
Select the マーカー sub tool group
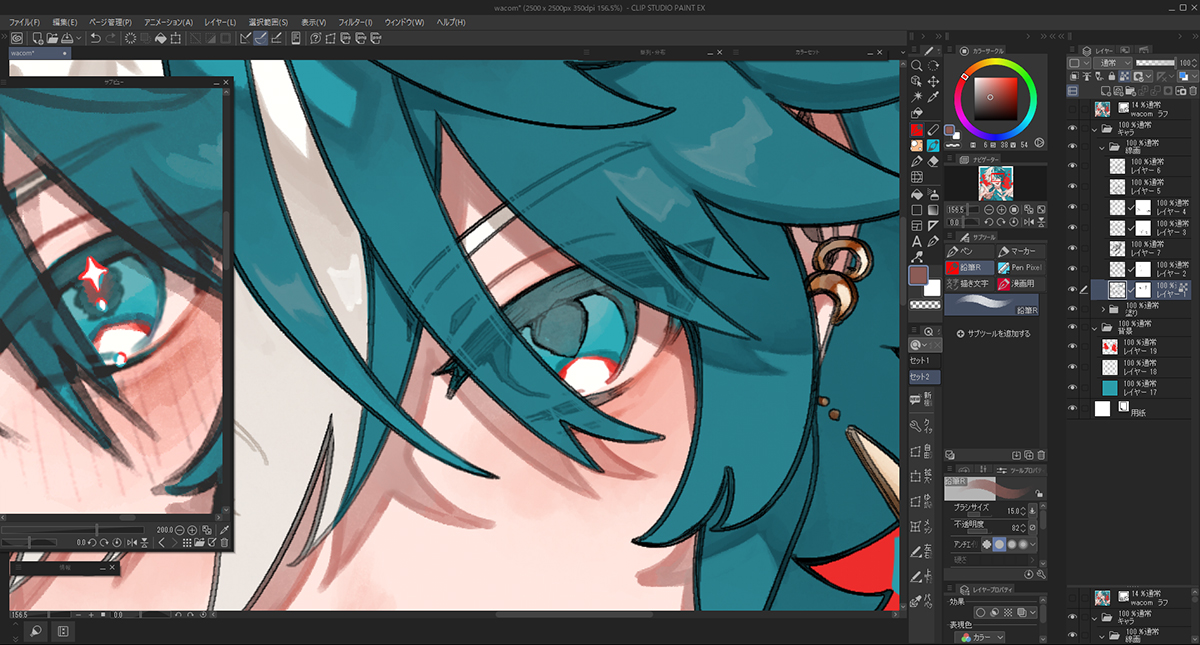1019,252
